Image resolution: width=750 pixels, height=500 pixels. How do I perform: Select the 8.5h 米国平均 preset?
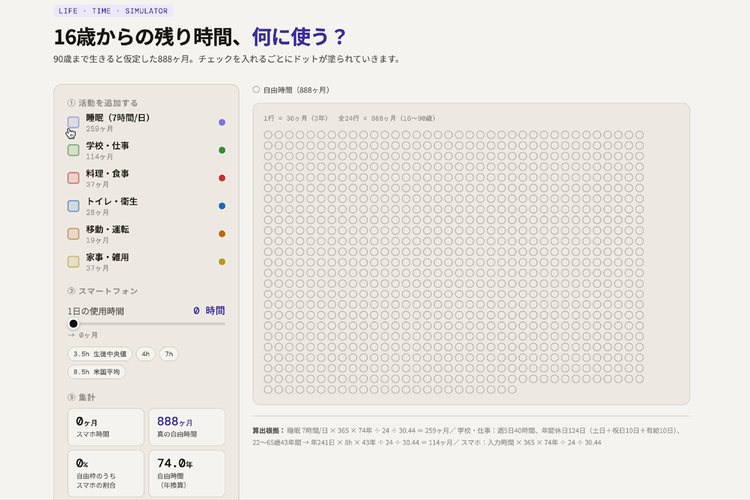[x=97, y=372]
